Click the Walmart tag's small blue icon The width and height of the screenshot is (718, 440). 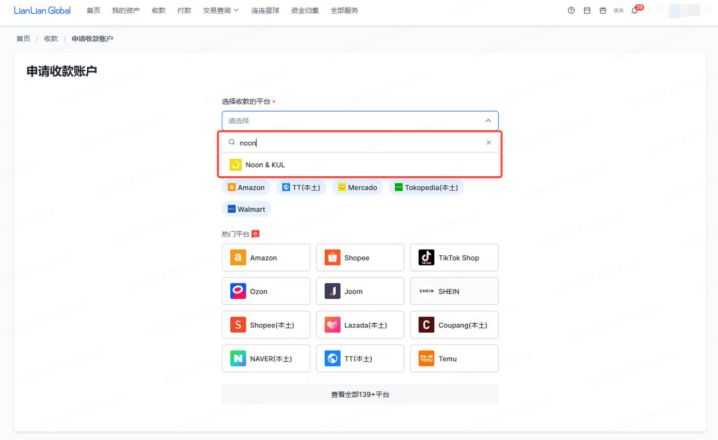pyautogui.click(x=232, y=209)
